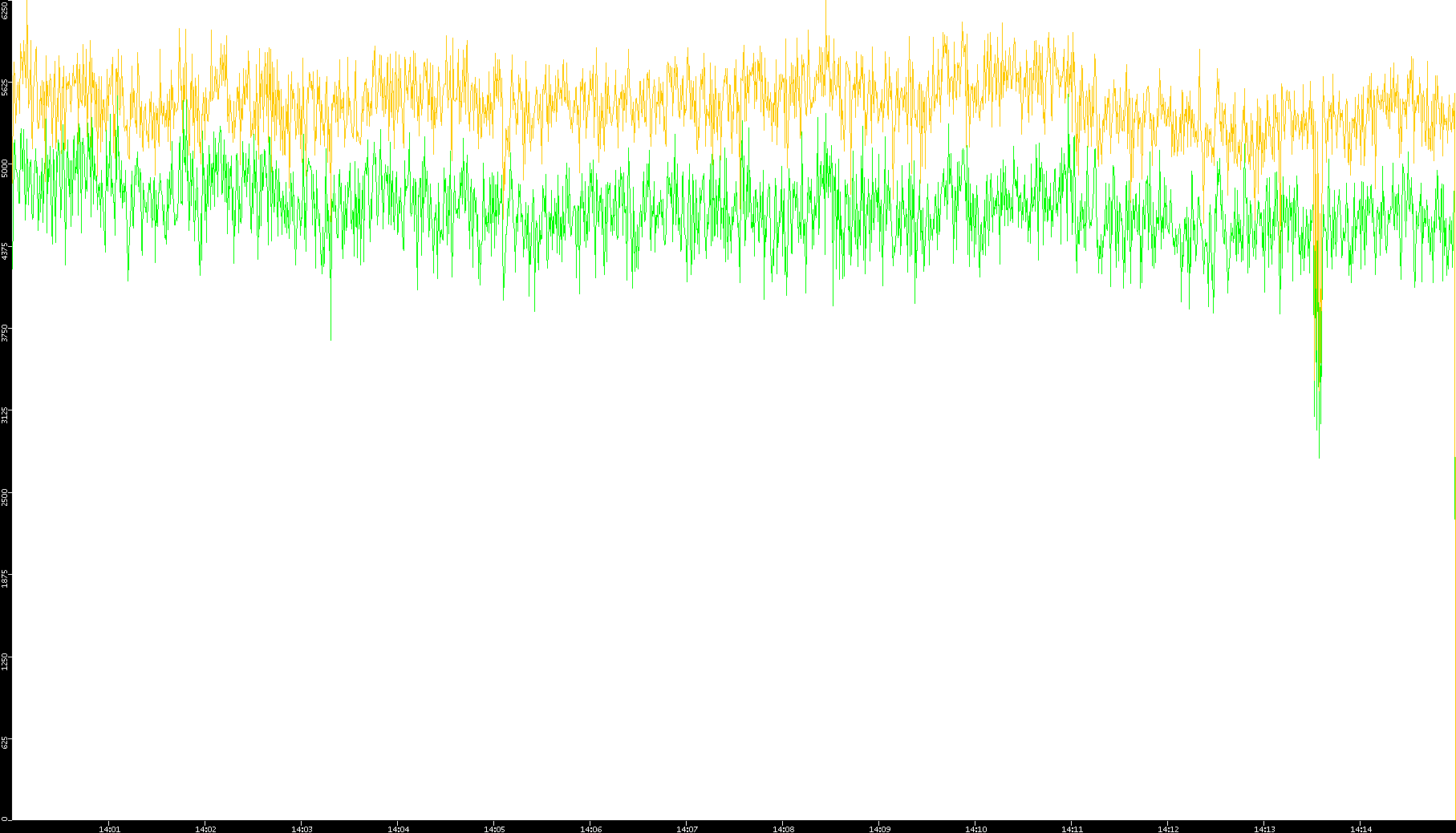Click the 2500 vertical axis label
The image size is (1456, 833).
point(6,497)
